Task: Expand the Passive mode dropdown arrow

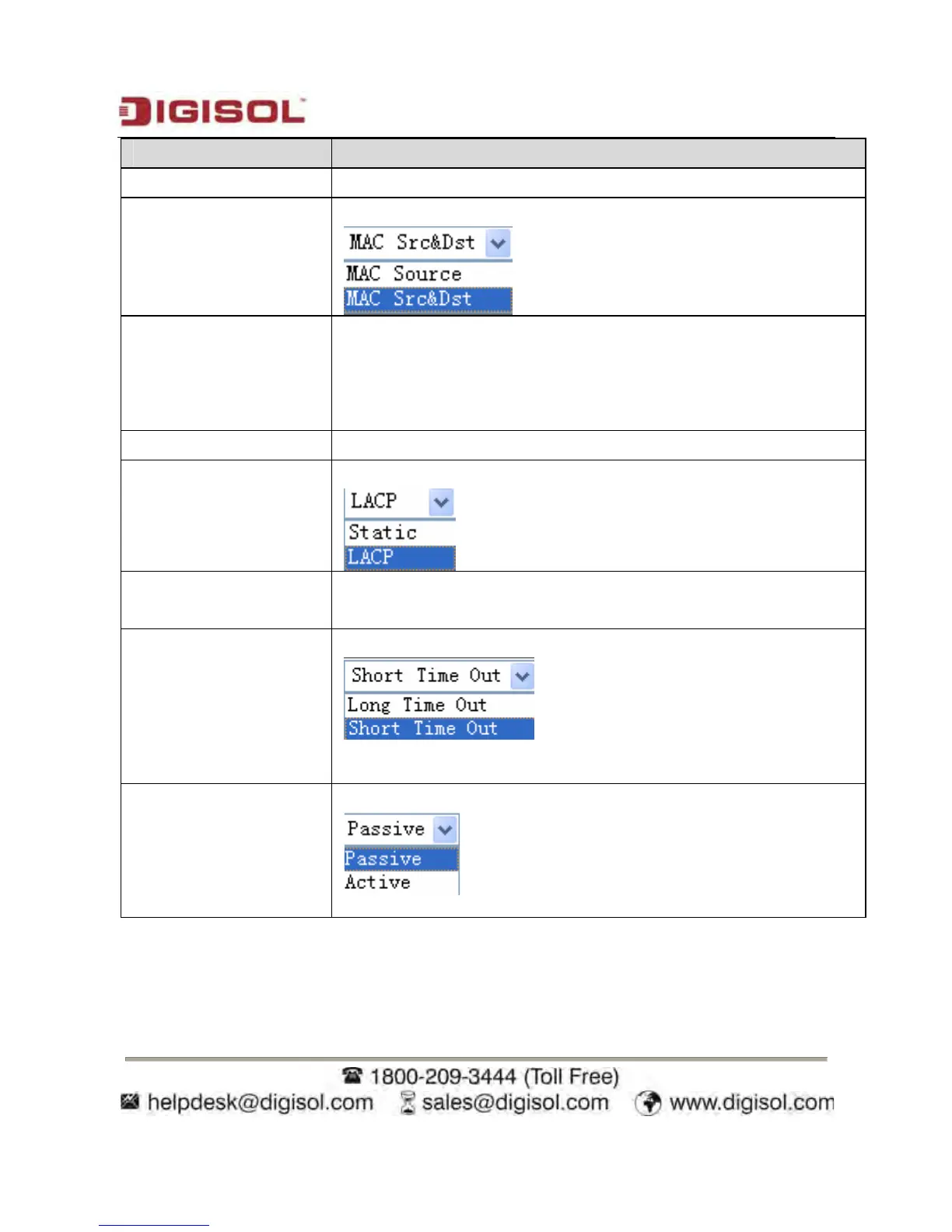Action: click(445, 830)
